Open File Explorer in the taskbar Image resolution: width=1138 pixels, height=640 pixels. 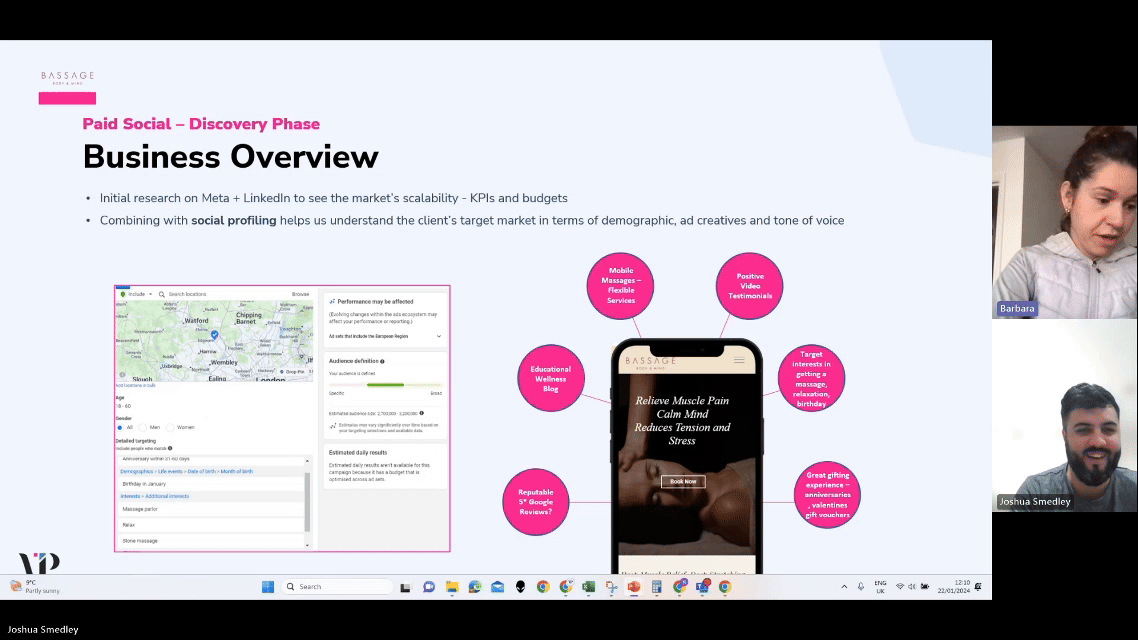[452, 586]
